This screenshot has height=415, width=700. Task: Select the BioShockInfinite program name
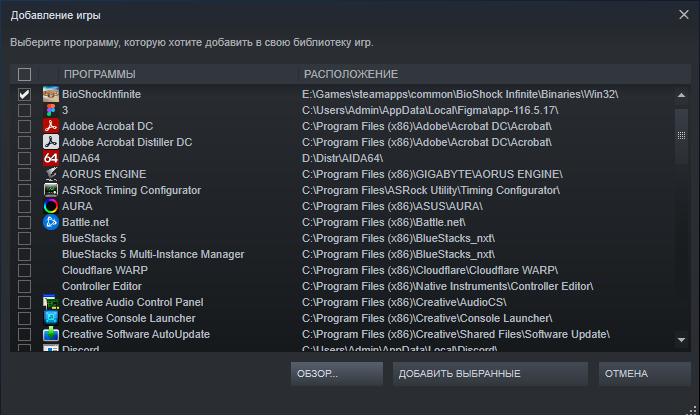101,94
